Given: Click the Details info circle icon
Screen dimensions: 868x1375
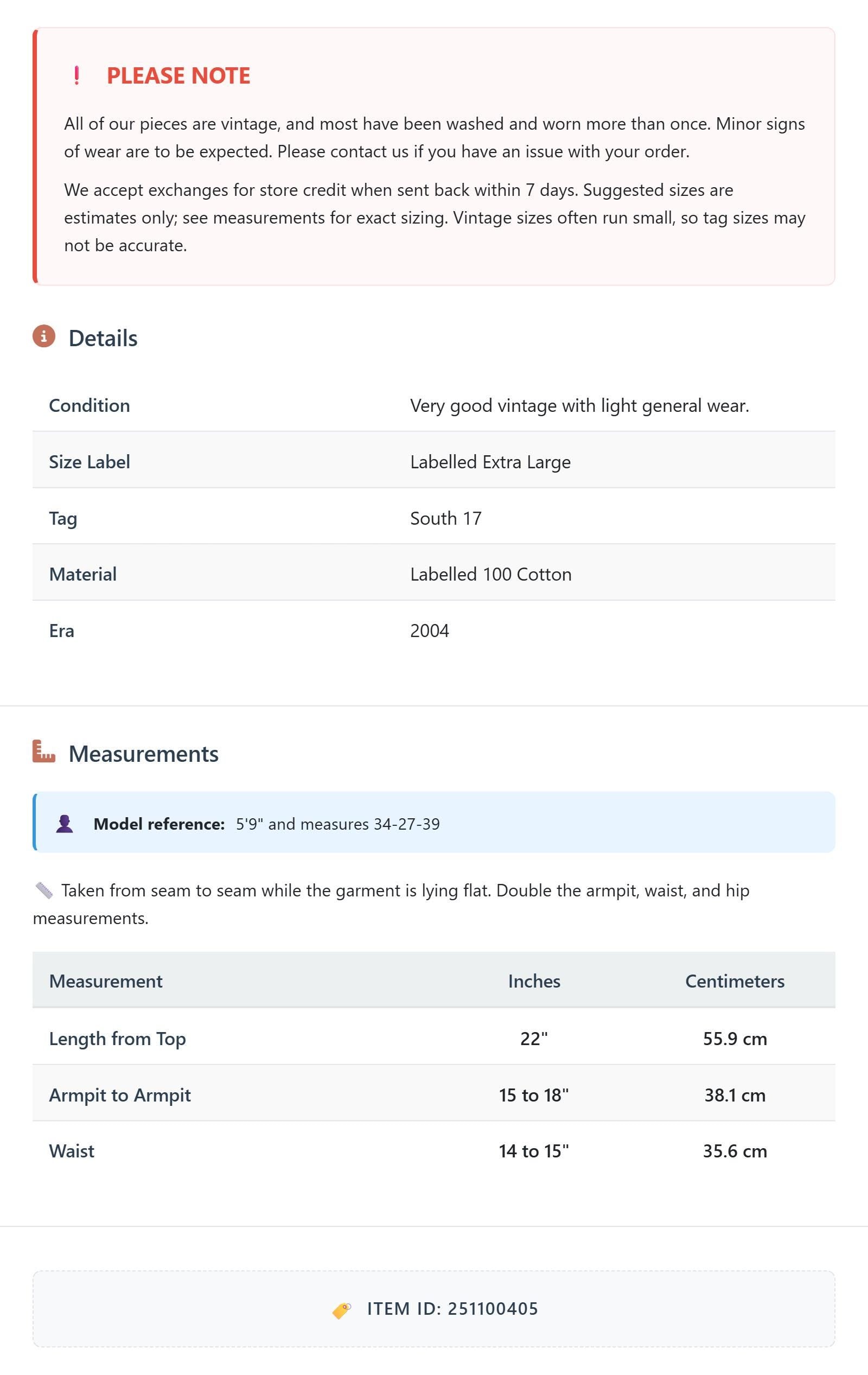Looking at the screenshot, I should tap(44, 336).
